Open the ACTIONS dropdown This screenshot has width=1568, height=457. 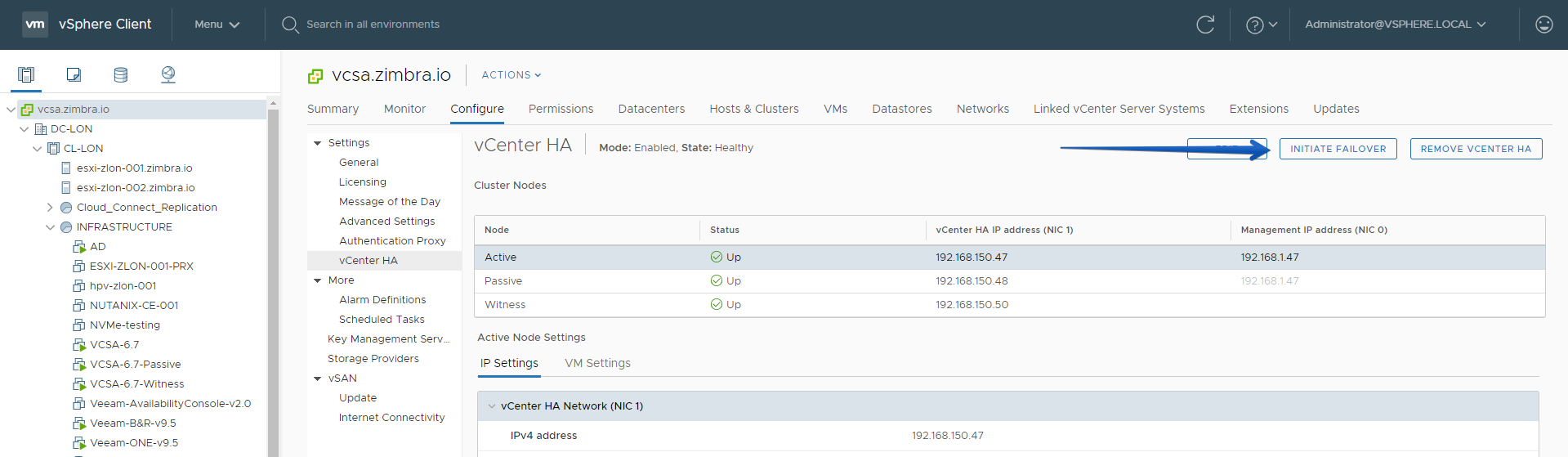[511, 75]
